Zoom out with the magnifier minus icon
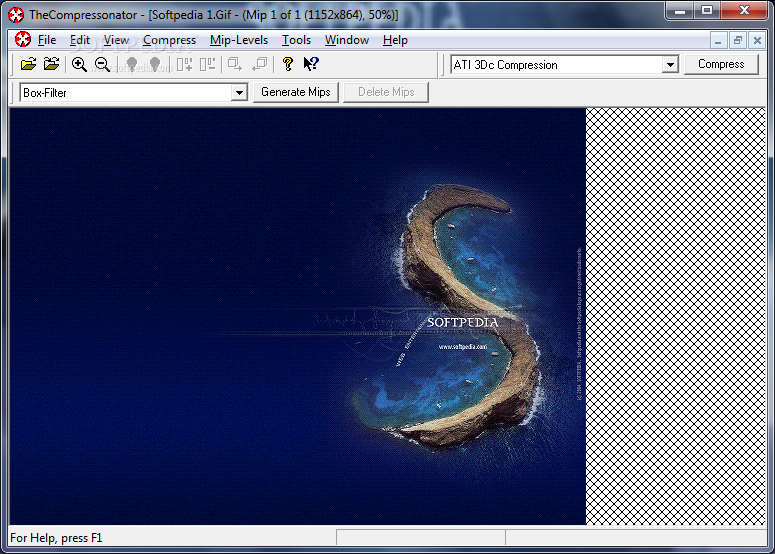The height and width of the screenshot is (554, 775). (102, 64)
